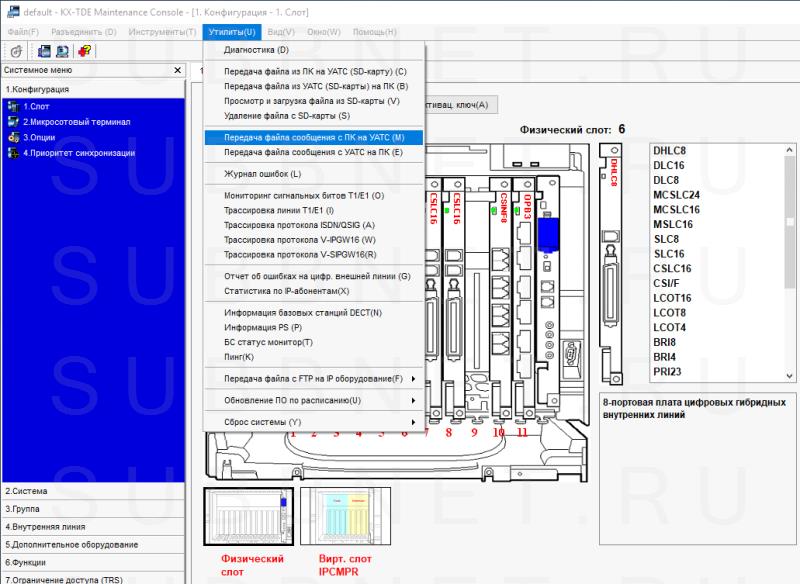Pick MCSLC24 from the card list
This screenshot has width=800, height=584.
pos(676,195)
